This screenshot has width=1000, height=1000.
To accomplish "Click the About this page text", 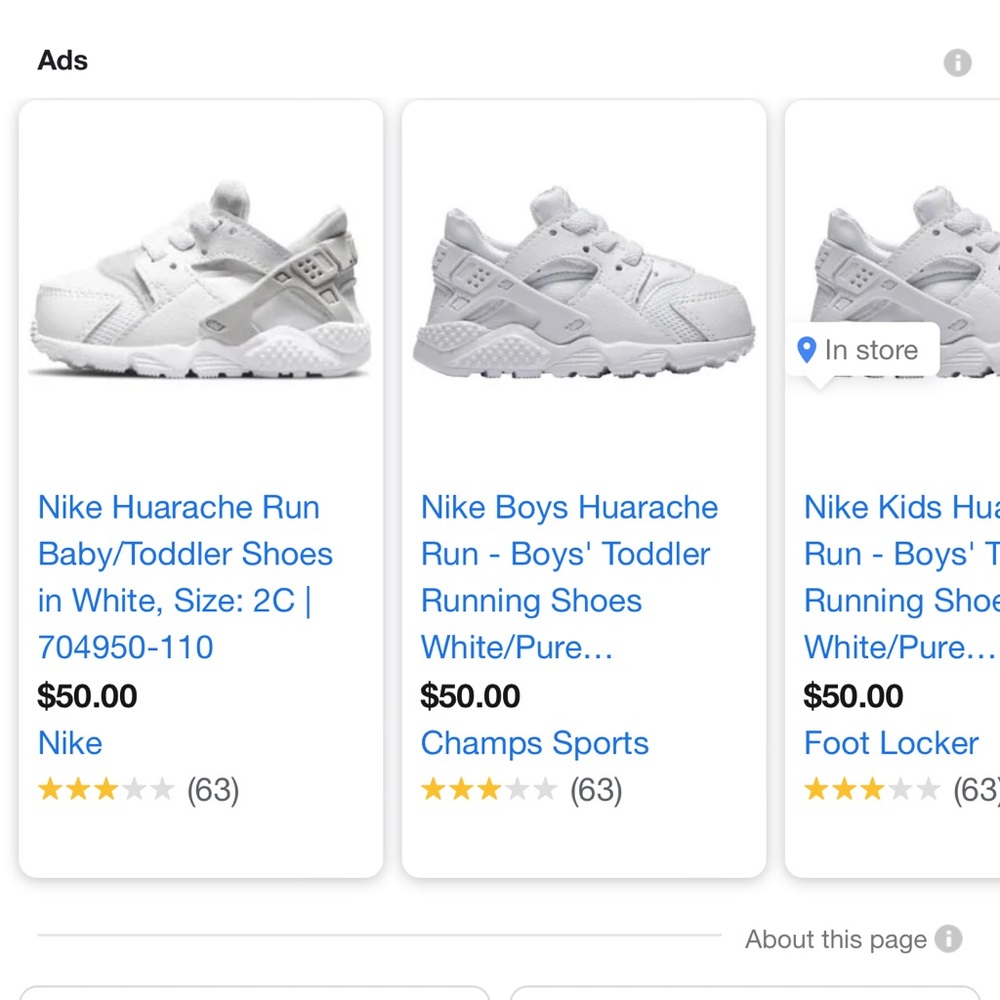I will point(835,939).
